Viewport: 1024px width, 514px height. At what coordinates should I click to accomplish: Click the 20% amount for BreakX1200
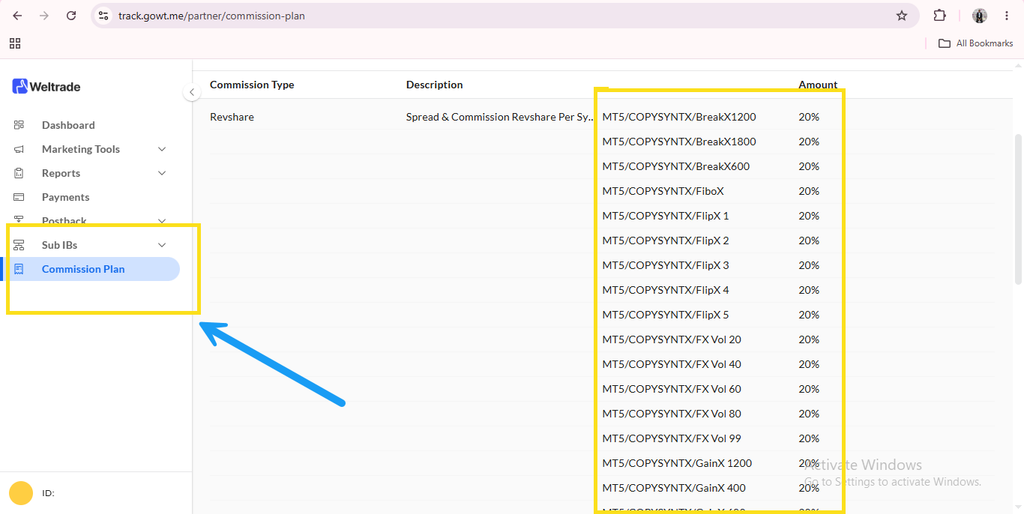tap(808, 117)
